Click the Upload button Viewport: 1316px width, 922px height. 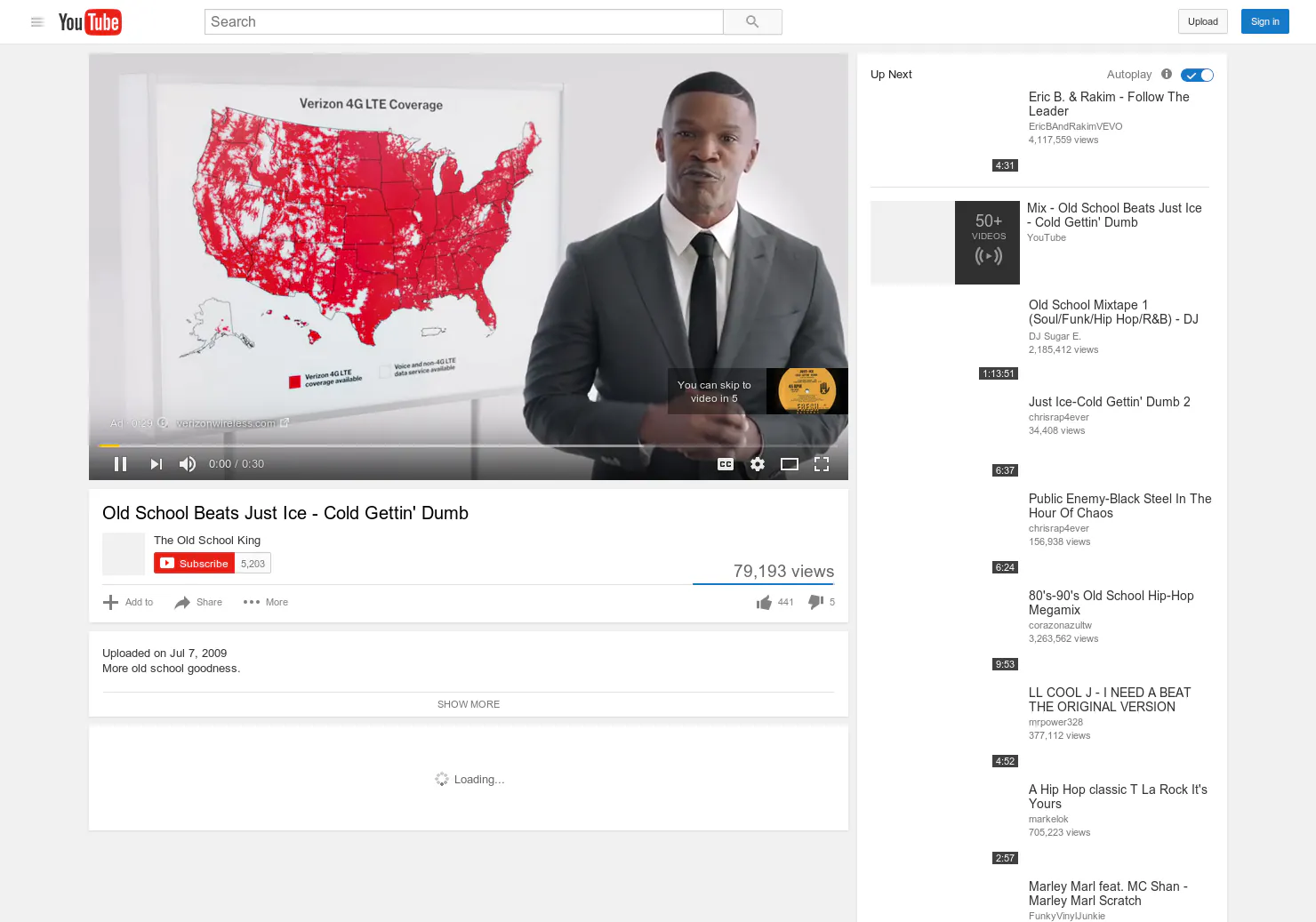(1203, 22)
